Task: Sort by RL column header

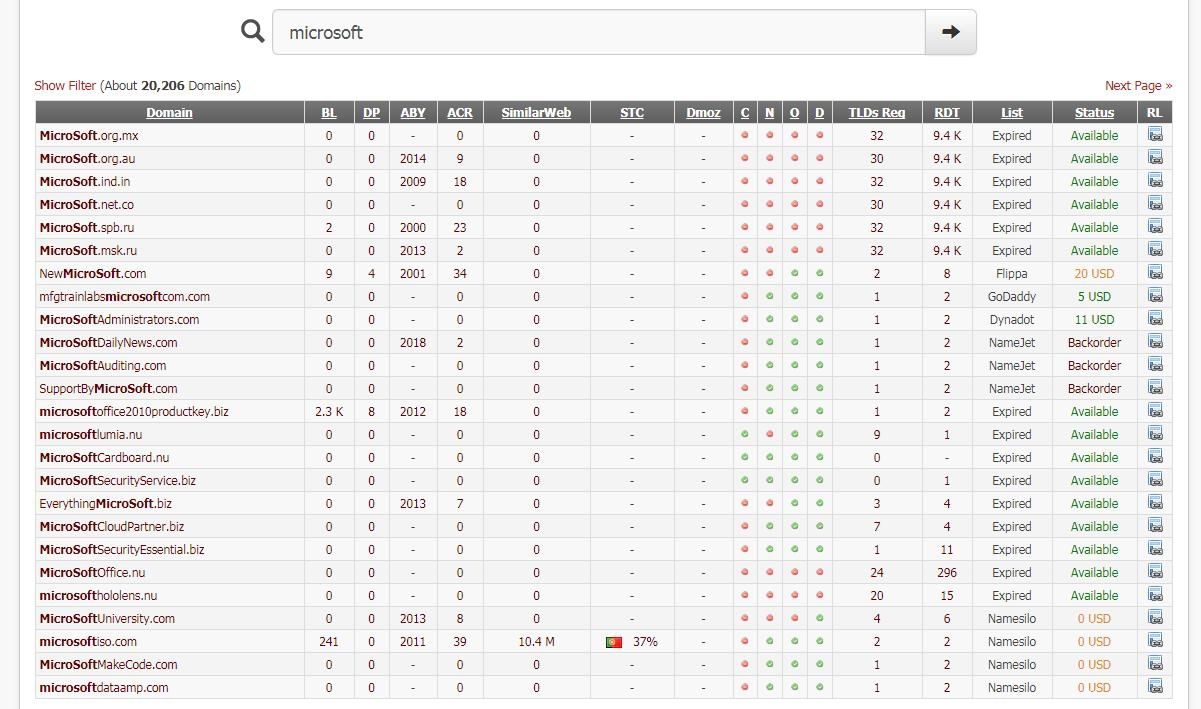Action: (1155, 113)
